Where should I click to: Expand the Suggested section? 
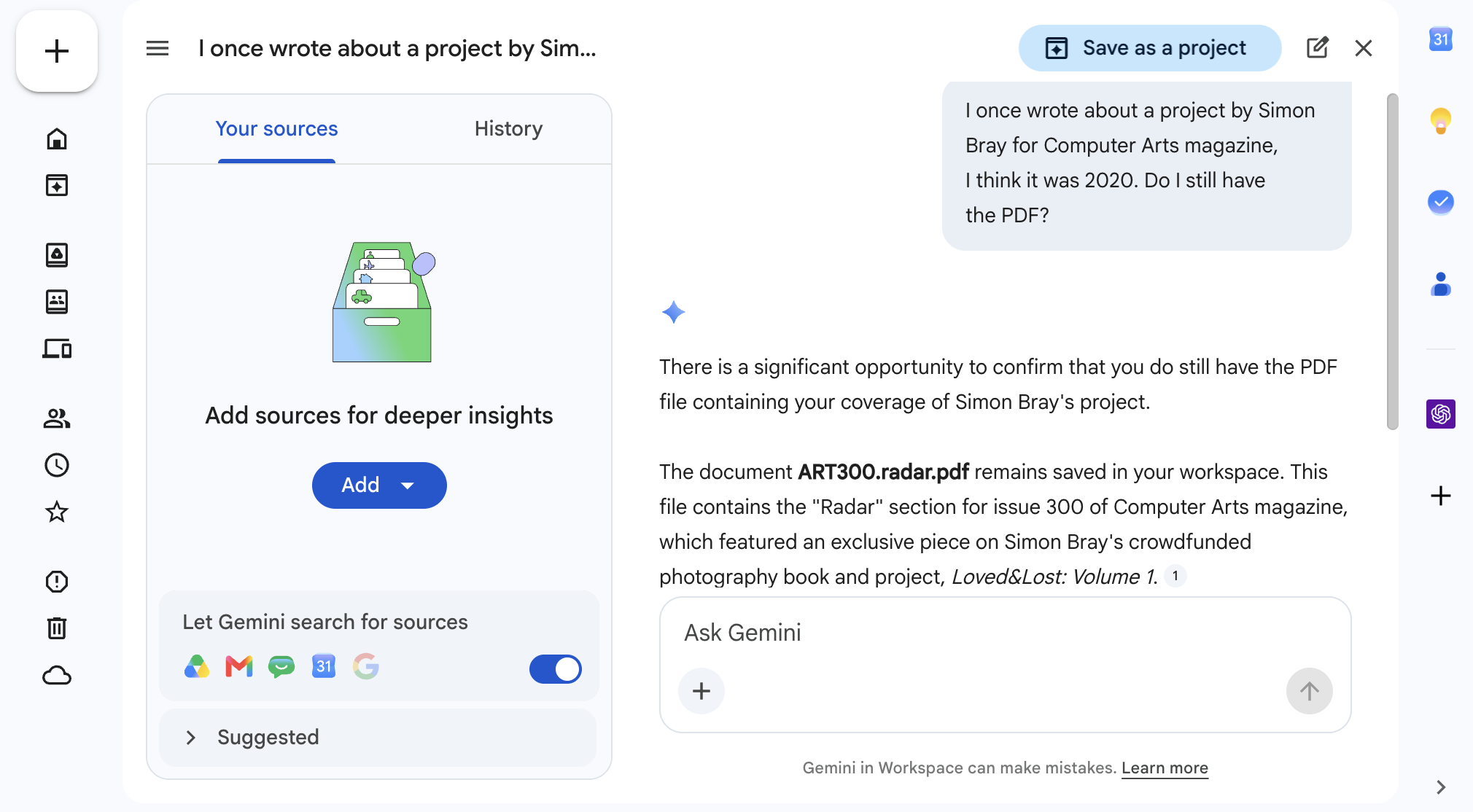[x=378, y=738]
